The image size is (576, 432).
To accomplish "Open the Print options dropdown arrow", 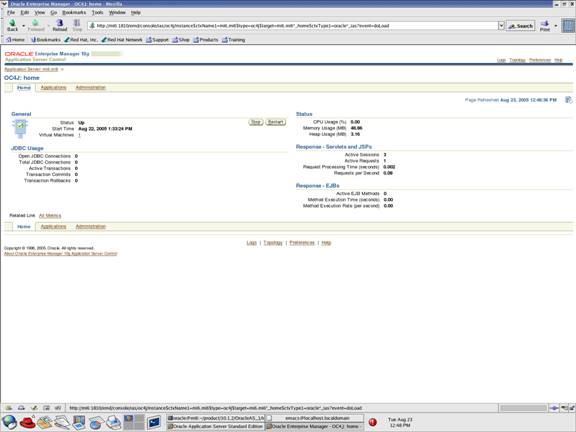I will pyautogui.click(x=555, y=26).
